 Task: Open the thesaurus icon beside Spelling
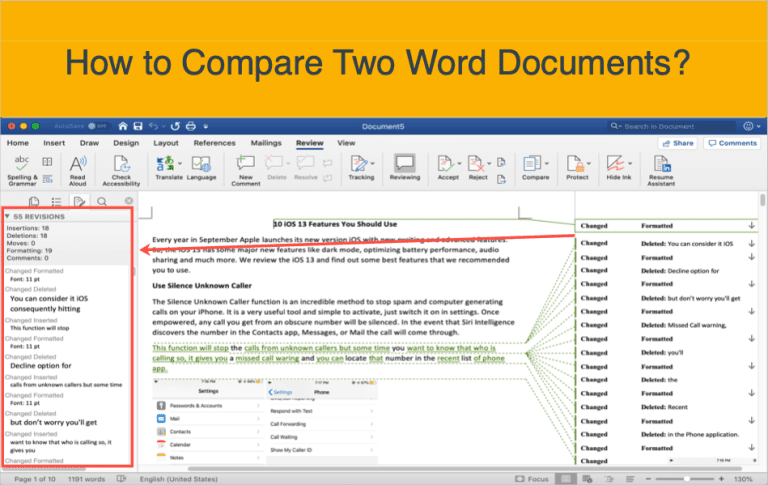47,162
